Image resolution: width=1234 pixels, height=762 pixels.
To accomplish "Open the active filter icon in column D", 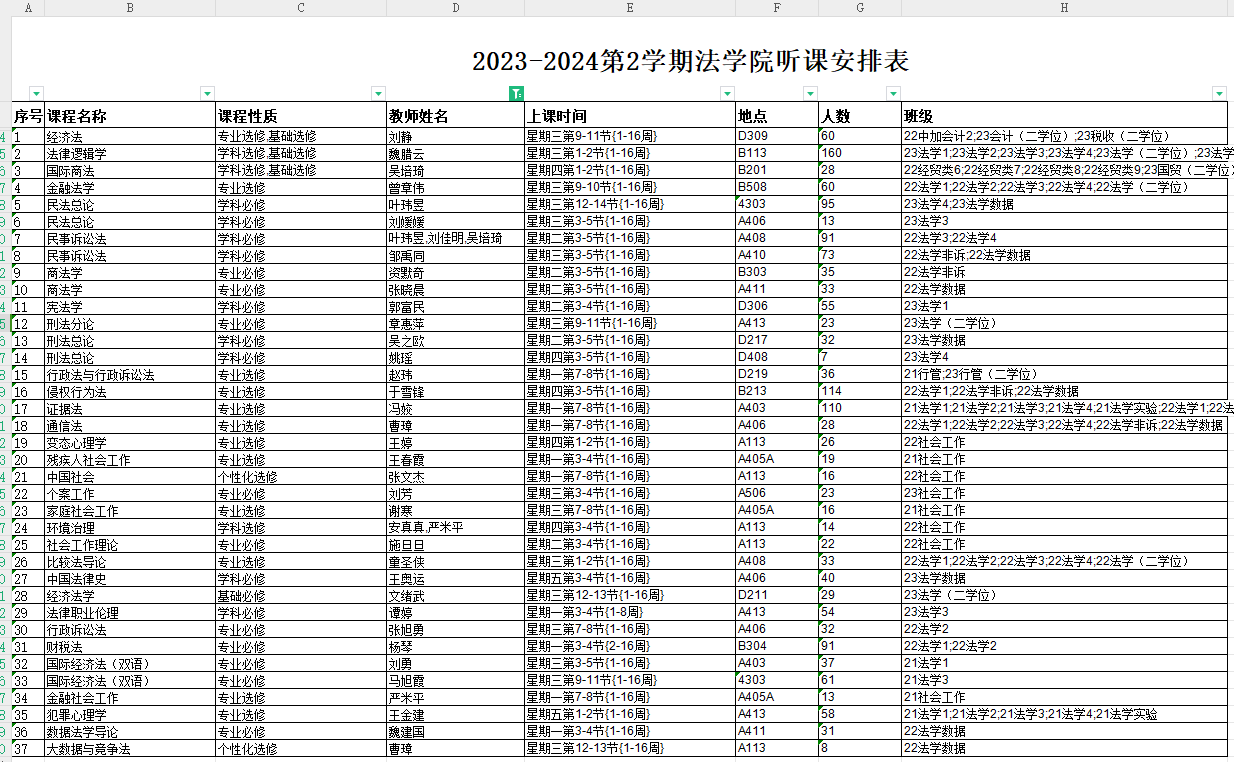I will 516,94.
